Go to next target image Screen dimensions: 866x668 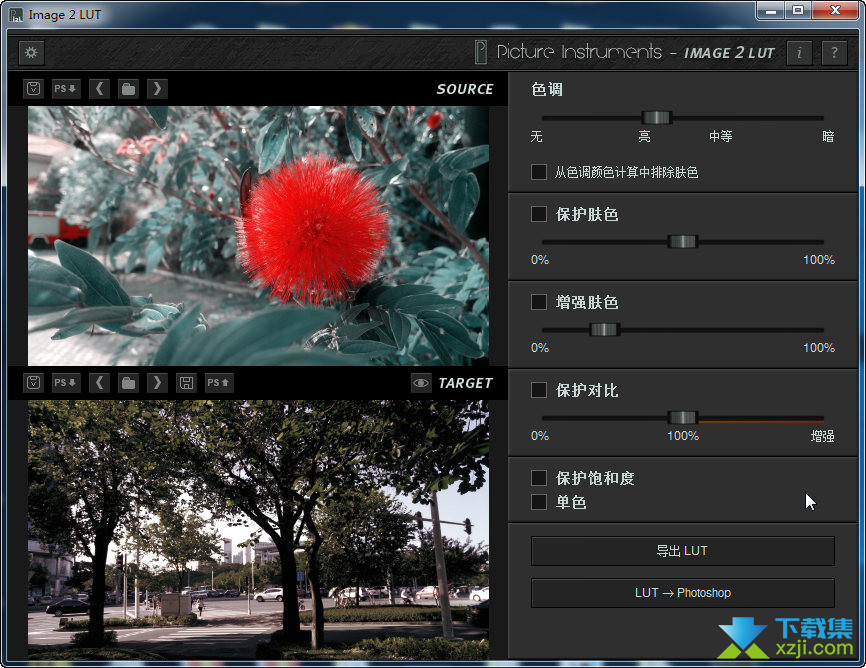[x=157, y=382]
